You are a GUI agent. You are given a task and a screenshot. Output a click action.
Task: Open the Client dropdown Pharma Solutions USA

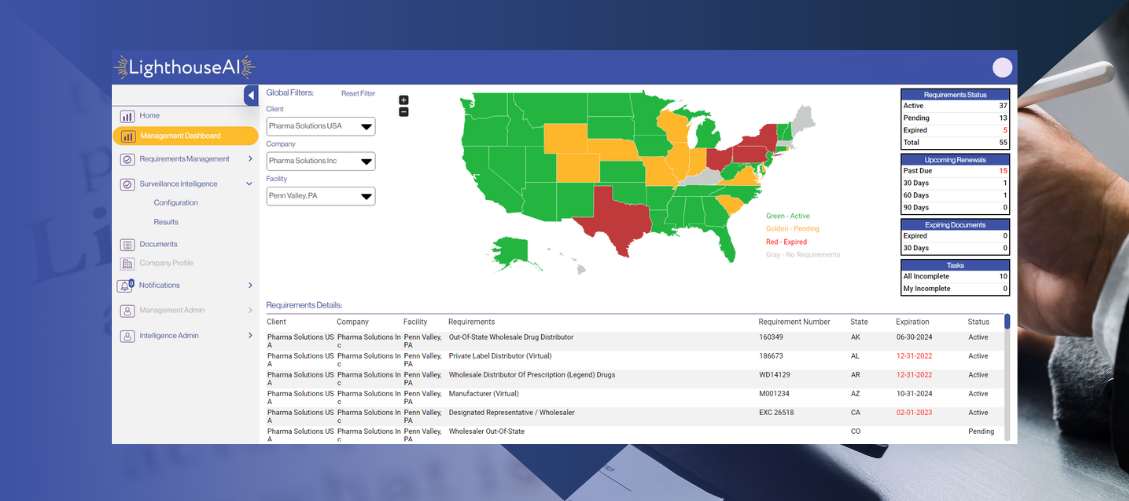pos(320,126)
